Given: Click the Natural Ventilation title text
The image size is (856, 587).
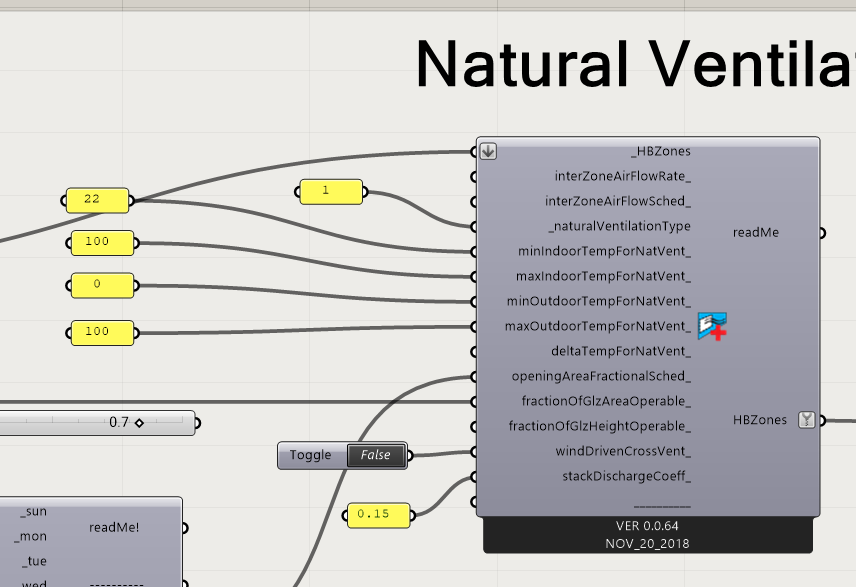Looking at the screenshot, I should [x=635, y=64].
